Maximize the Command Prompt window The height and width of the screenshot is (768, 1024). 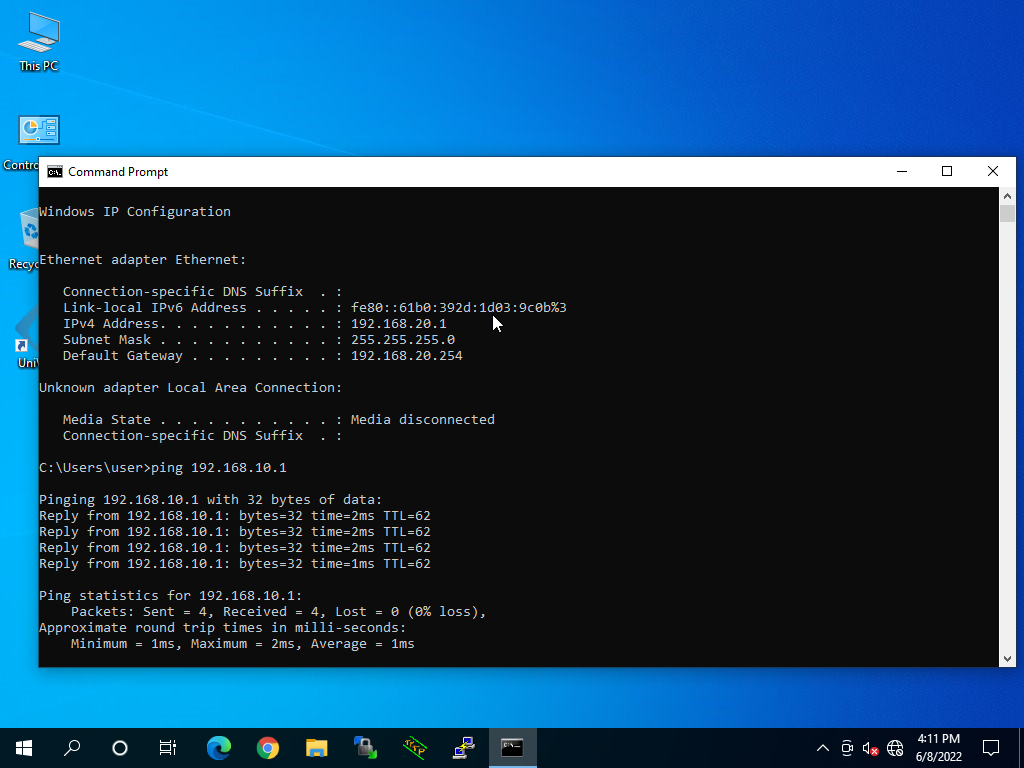947,172
